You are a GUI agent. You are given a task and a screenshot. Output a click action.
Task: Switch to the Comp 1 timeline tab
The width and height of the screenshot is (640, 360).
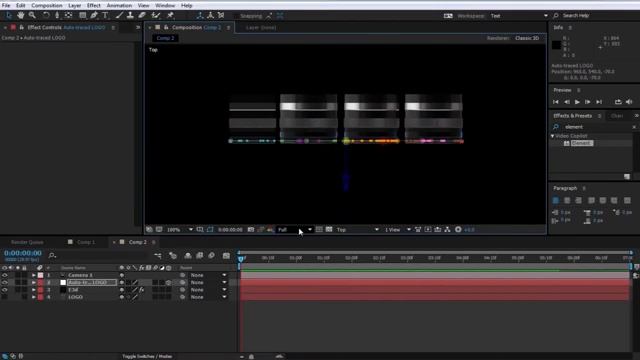click(86, 242)
